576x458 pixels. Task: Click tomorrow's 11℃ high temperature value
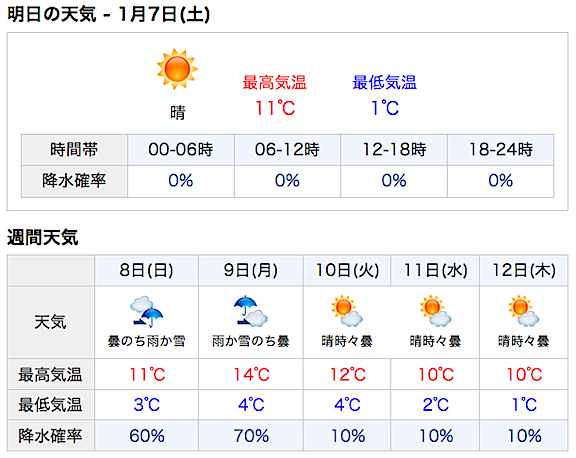(x=275, y=108)
